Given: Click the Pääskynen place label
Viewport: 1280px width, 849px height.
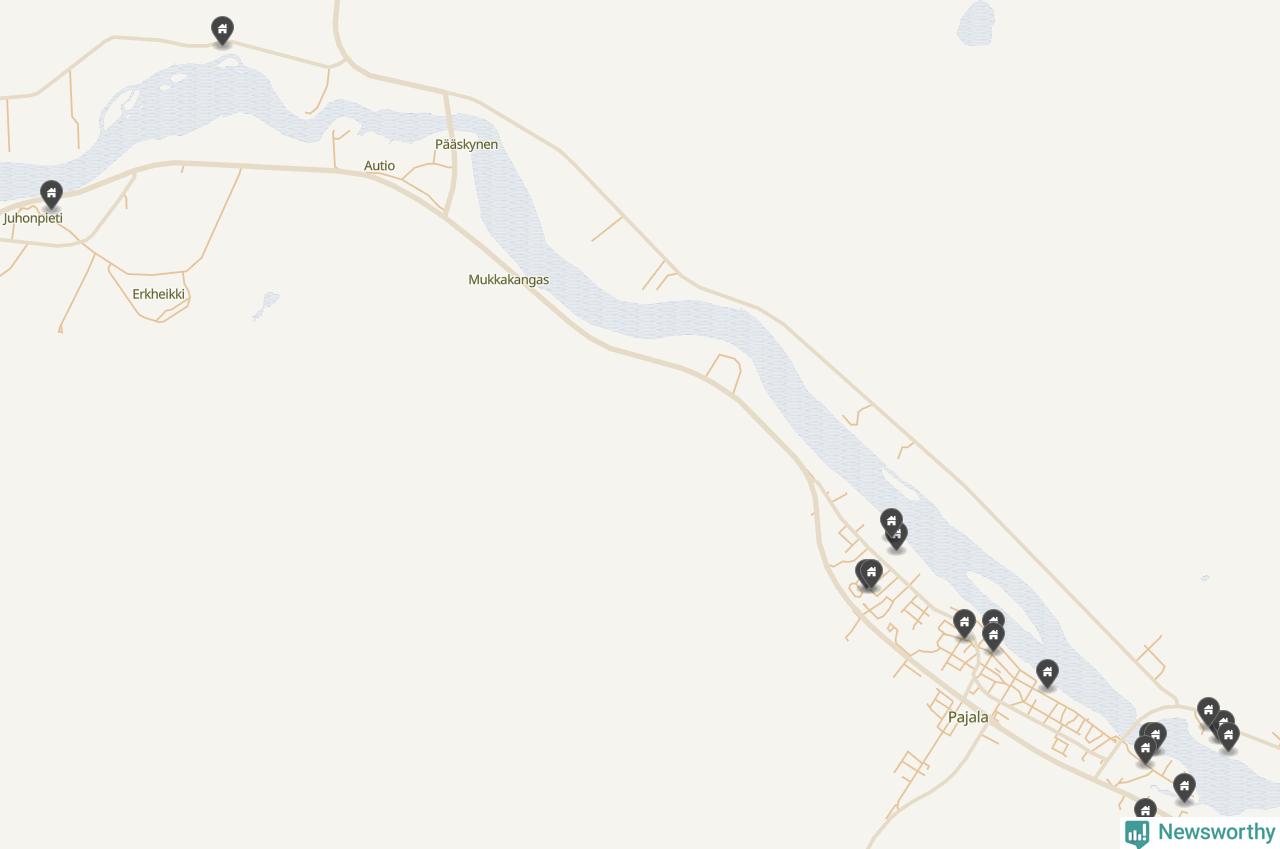Looking at the screenshot, I should [466, 145].
